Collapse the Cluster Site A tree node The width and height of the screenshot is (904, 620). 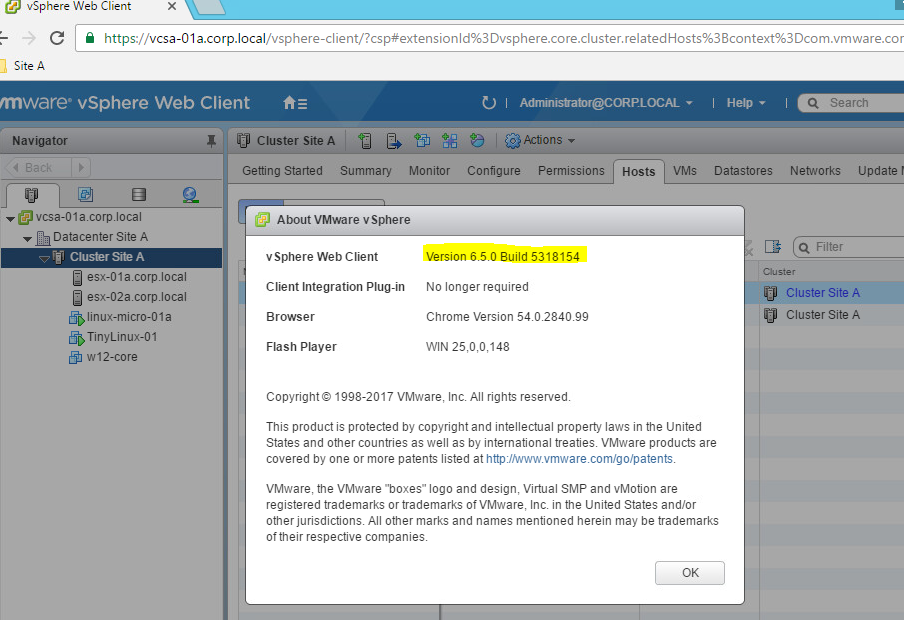tap(44, 258)
